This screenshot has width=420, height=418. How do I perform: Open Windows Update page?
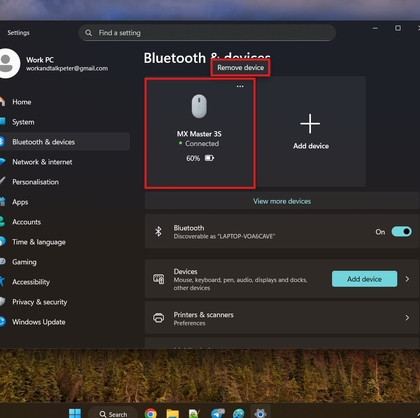(x=39, y=322)
